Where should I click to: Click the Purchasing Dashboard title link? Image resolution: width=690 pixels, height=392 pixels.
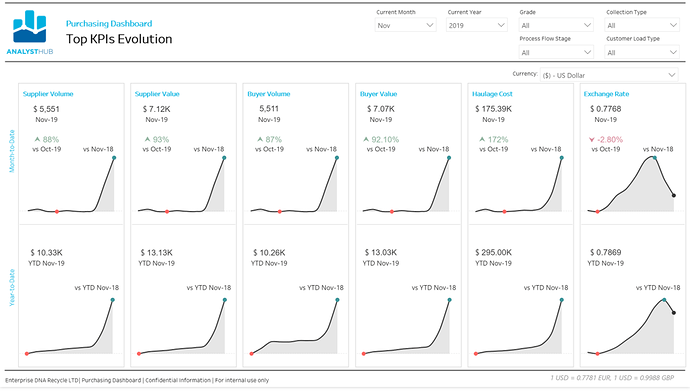(109, 24)
